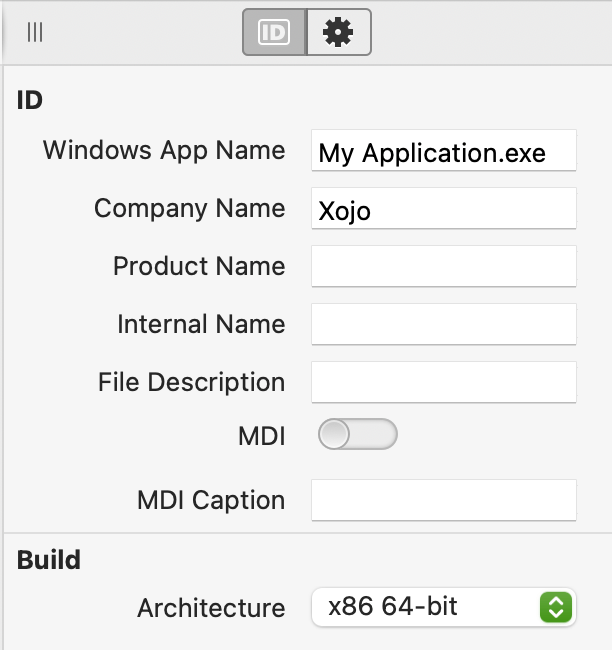Click the Internal Name input field
This screenshot has height=650, width=612.
pyautogui.click(x=444, y=324)
